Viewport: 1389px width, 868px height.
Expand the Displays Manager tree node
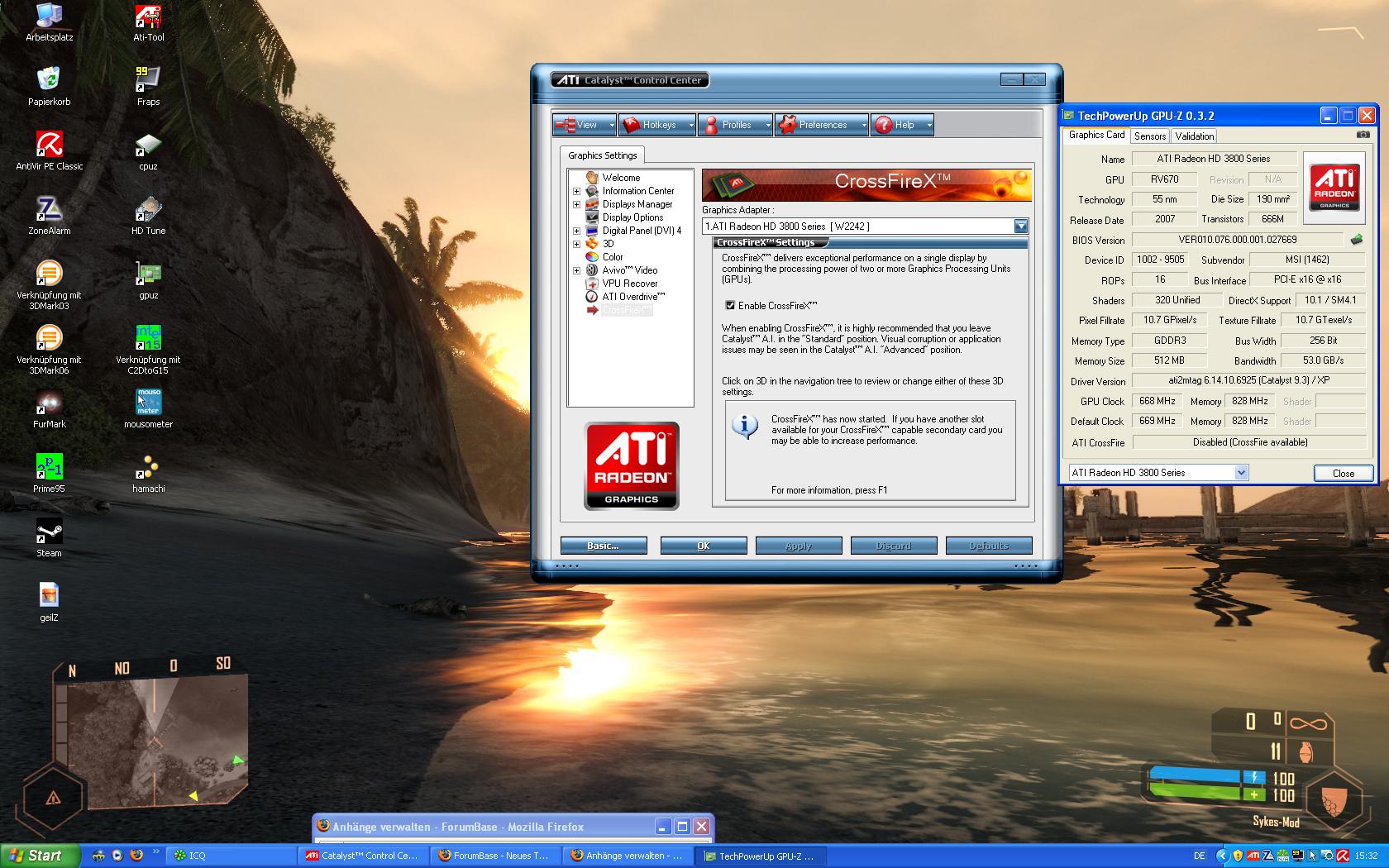point(576,204)
